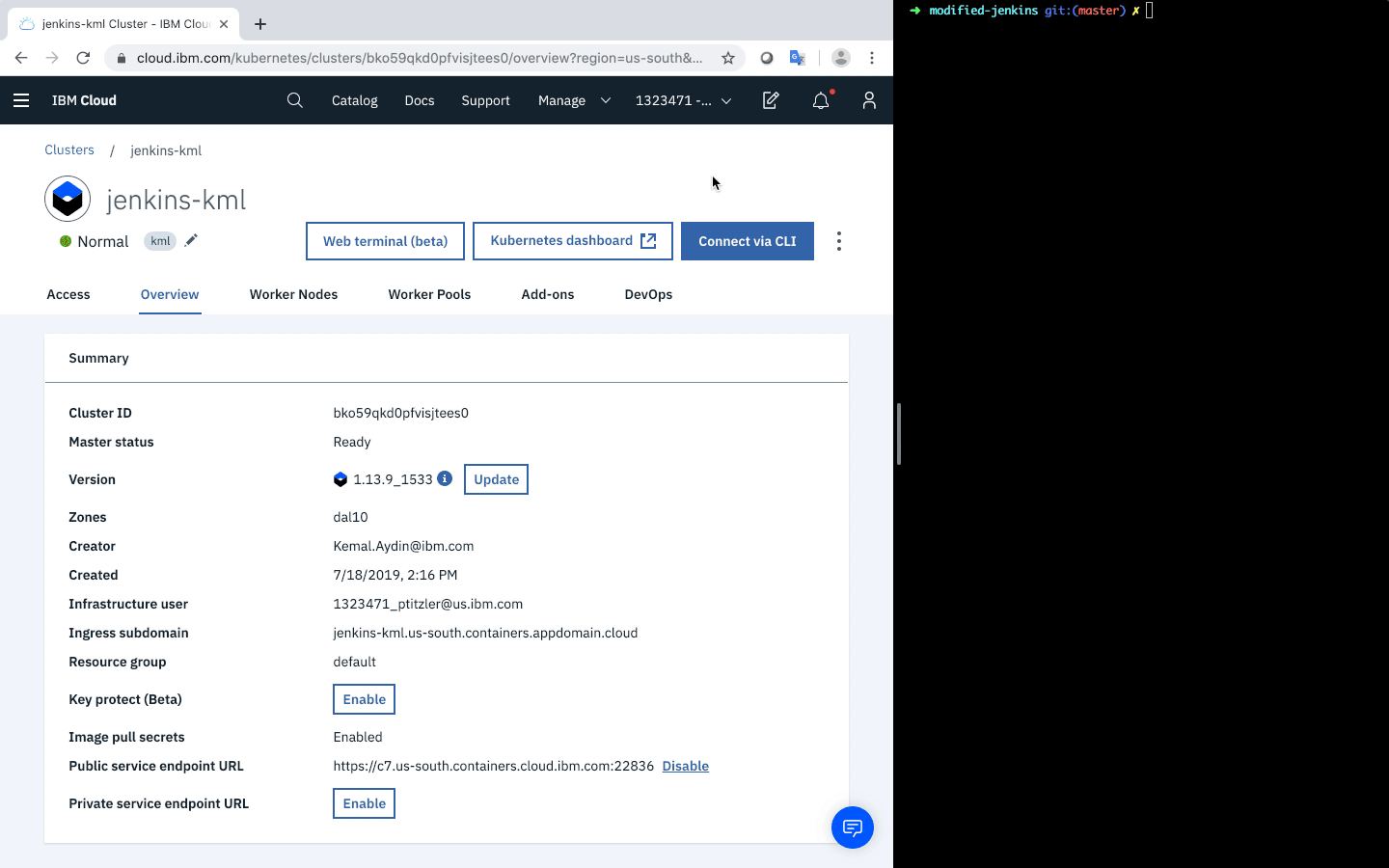Click the Web terminal (beta) button
The image size is (1389, 868).
click(x=385, y=241)
